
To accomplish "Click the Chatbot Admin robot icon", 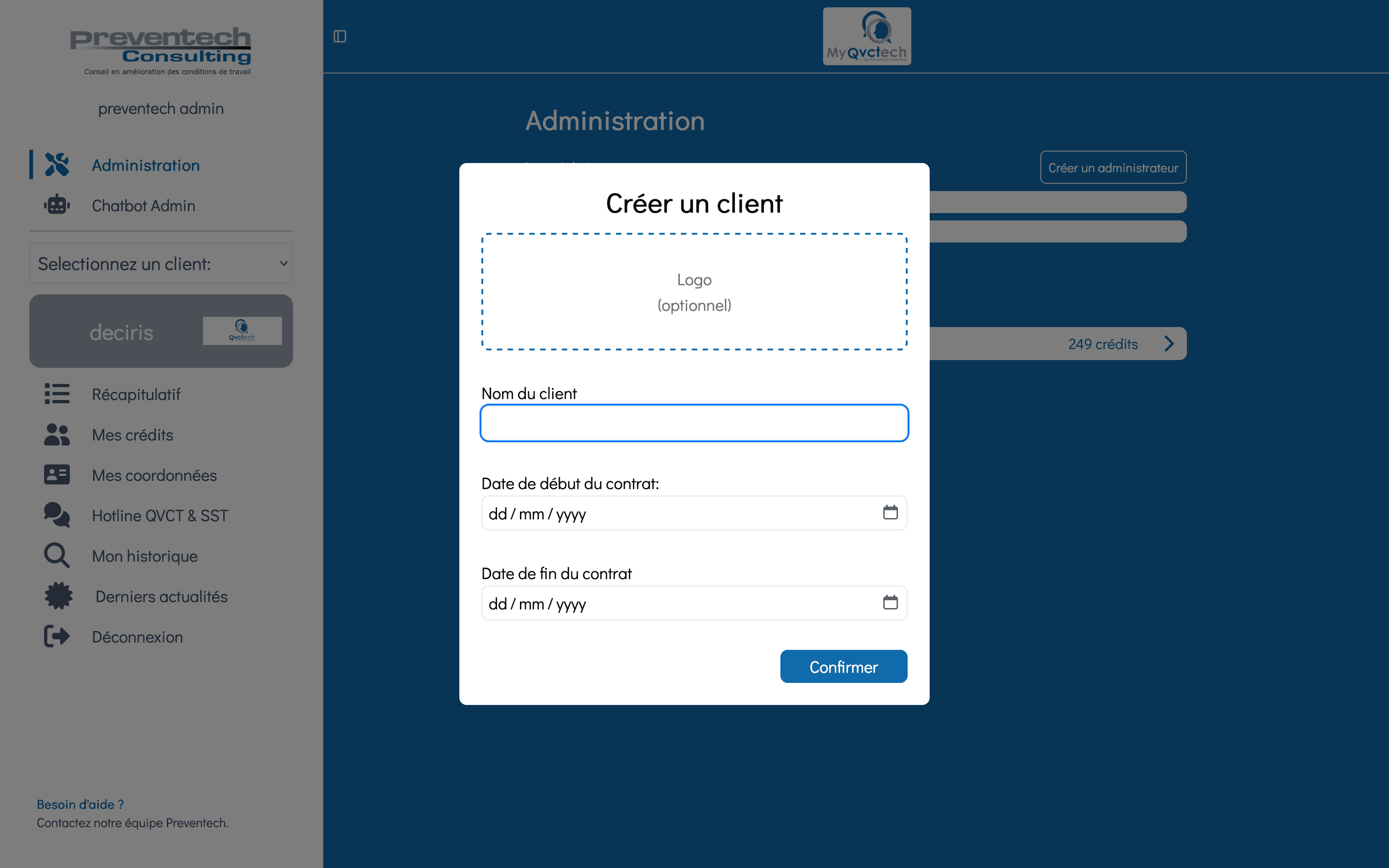I will tap(57, 205).
